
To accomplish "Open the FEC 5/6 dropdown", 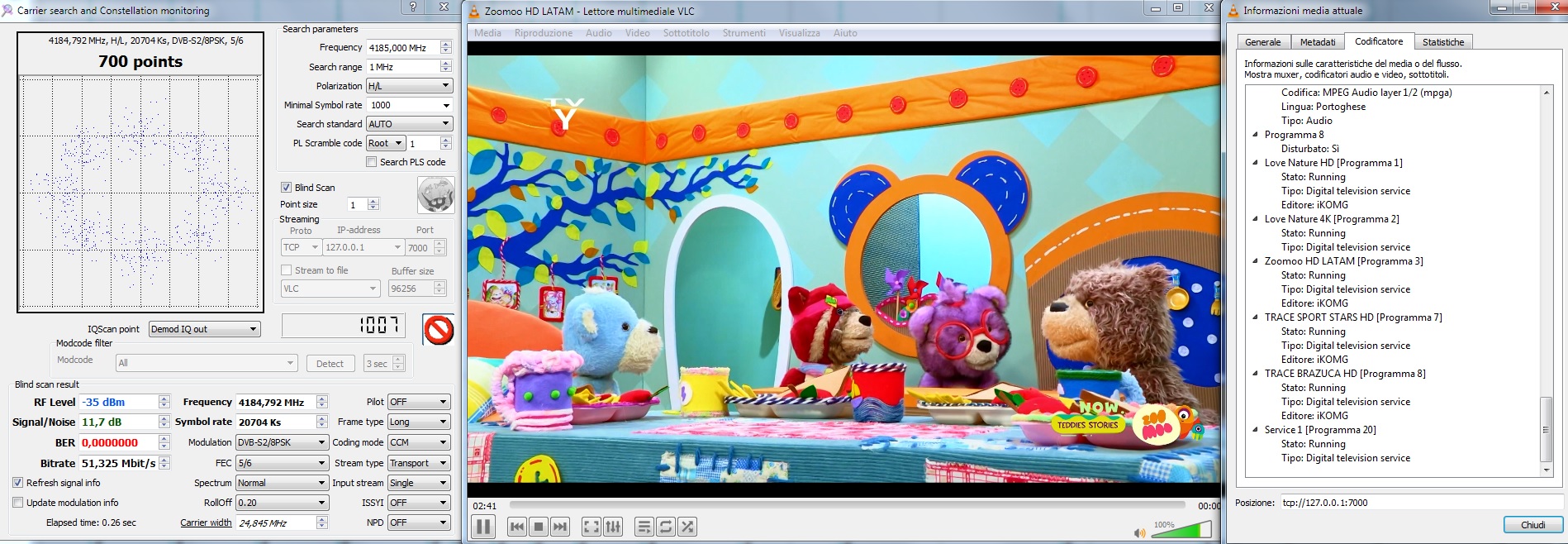I will click(x=283, y=463).
